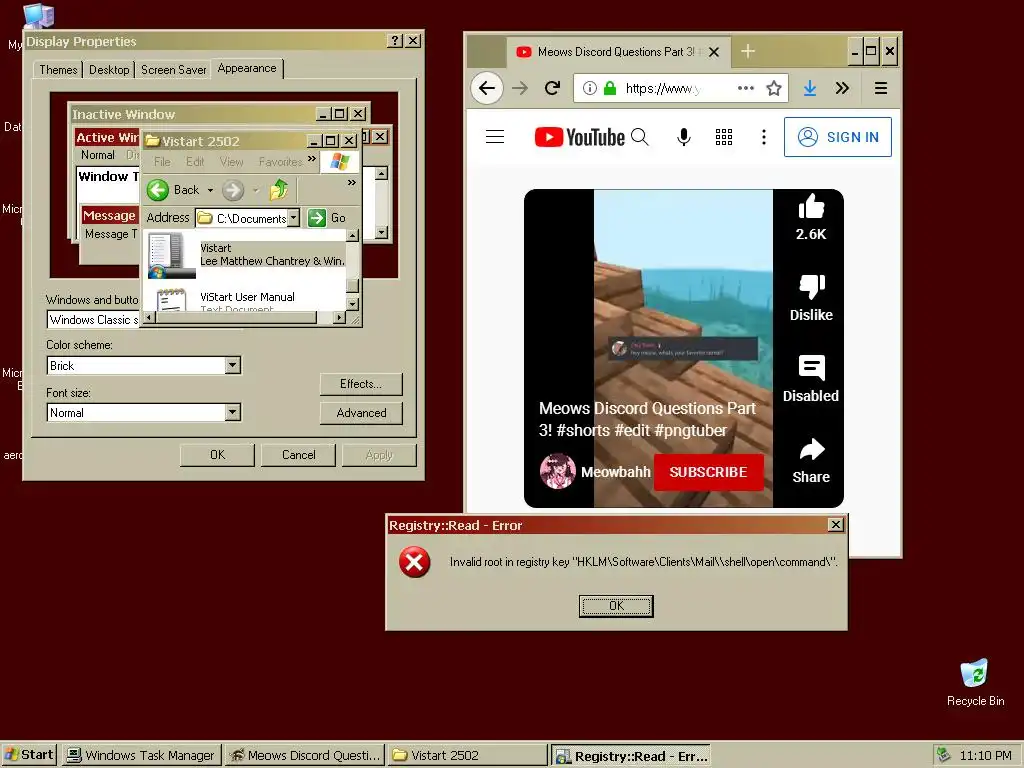The height and width of the screenshot is (768, 1024).
Task: Cancel Display Properties dialog
Action: point(298,455)
